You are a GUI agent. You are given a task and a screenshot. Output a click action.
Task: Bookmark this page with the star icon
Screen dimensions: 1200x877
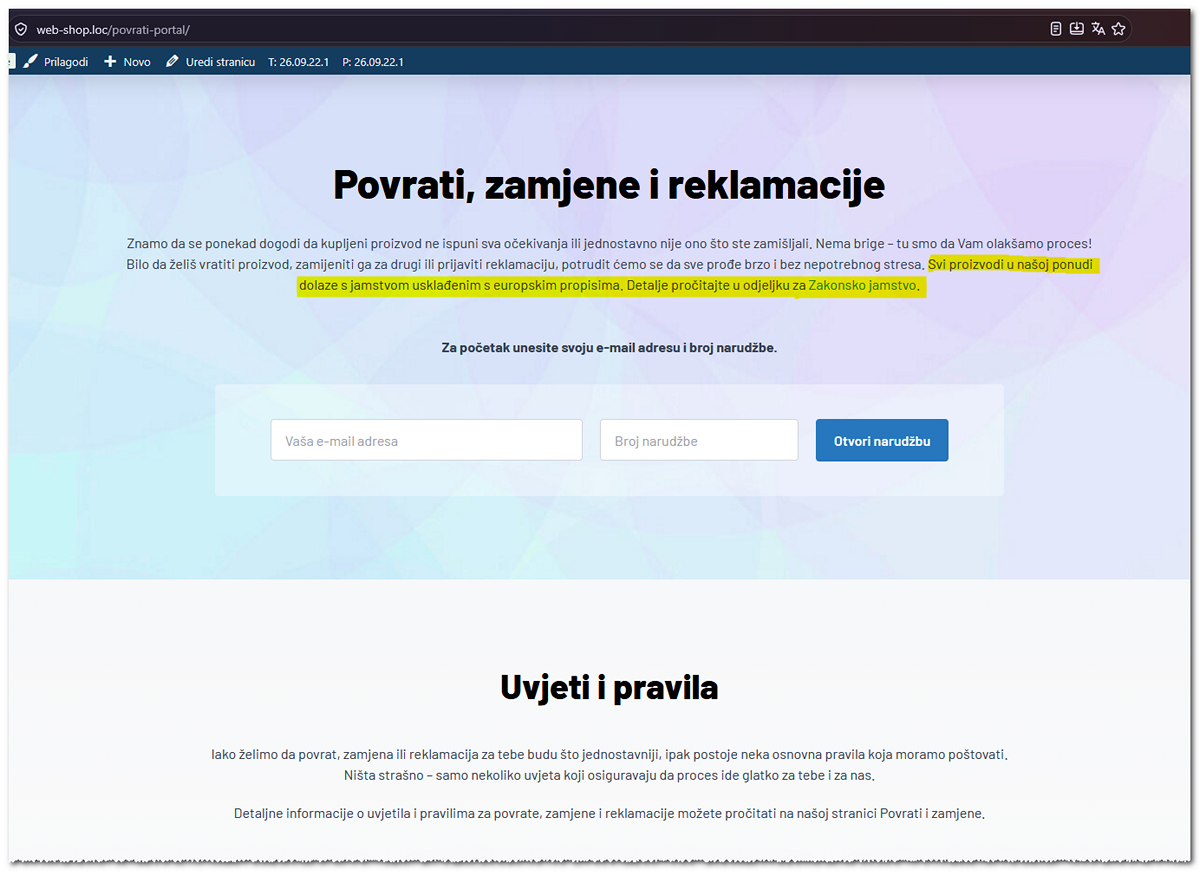tap(1119, 29)
